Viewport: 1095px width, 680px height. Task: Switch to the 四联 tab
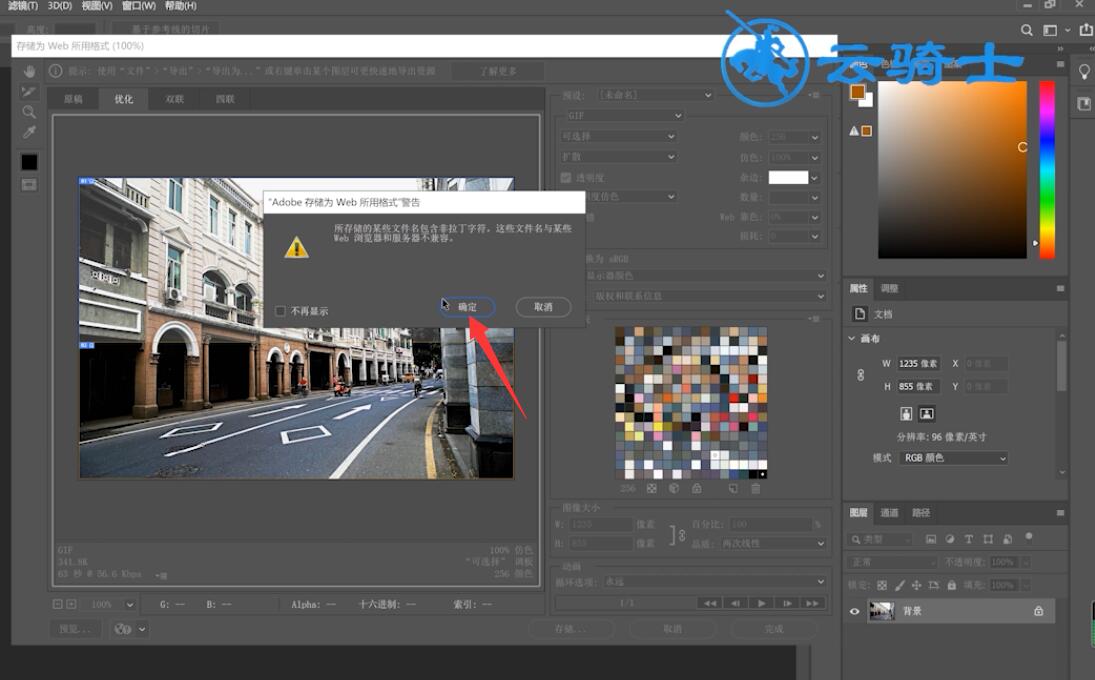pos(225,99)
